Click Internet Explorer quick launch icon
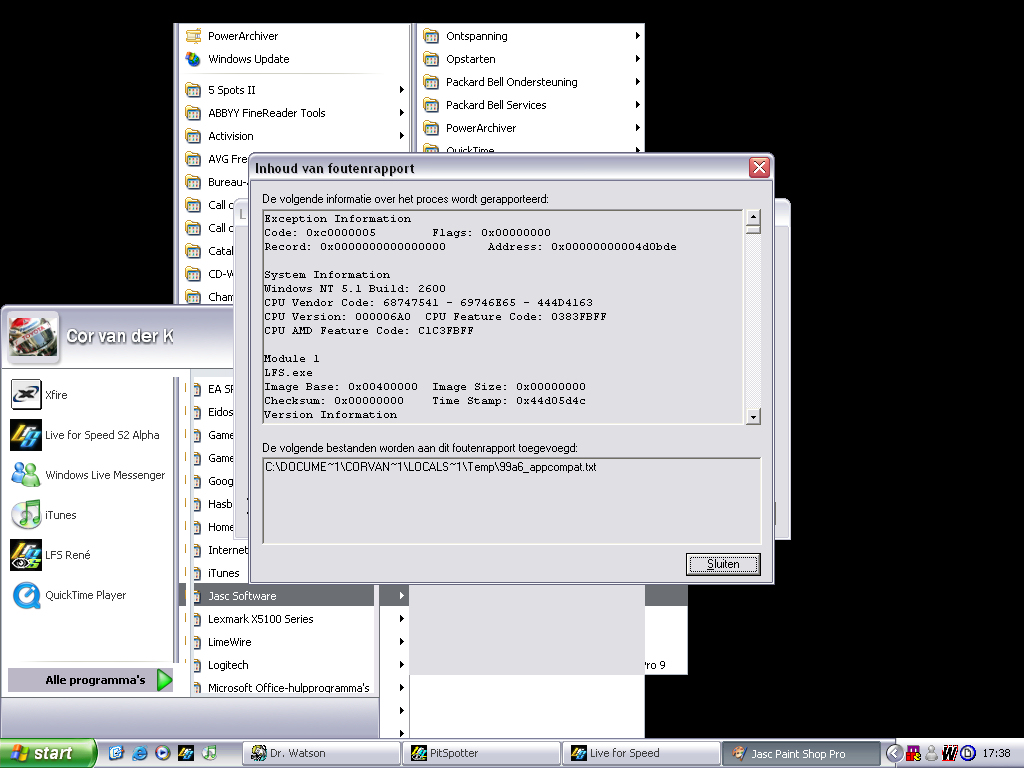This screenshot has height=768, width=1024. [x=139, y=753]
